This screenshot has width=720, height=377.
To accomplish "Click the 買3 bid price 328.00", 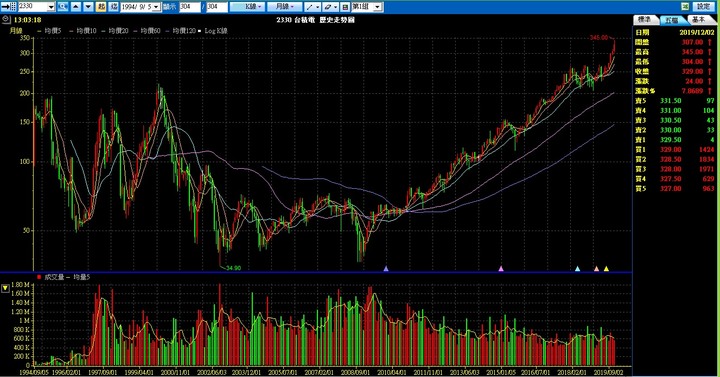I will click(671, 169).
